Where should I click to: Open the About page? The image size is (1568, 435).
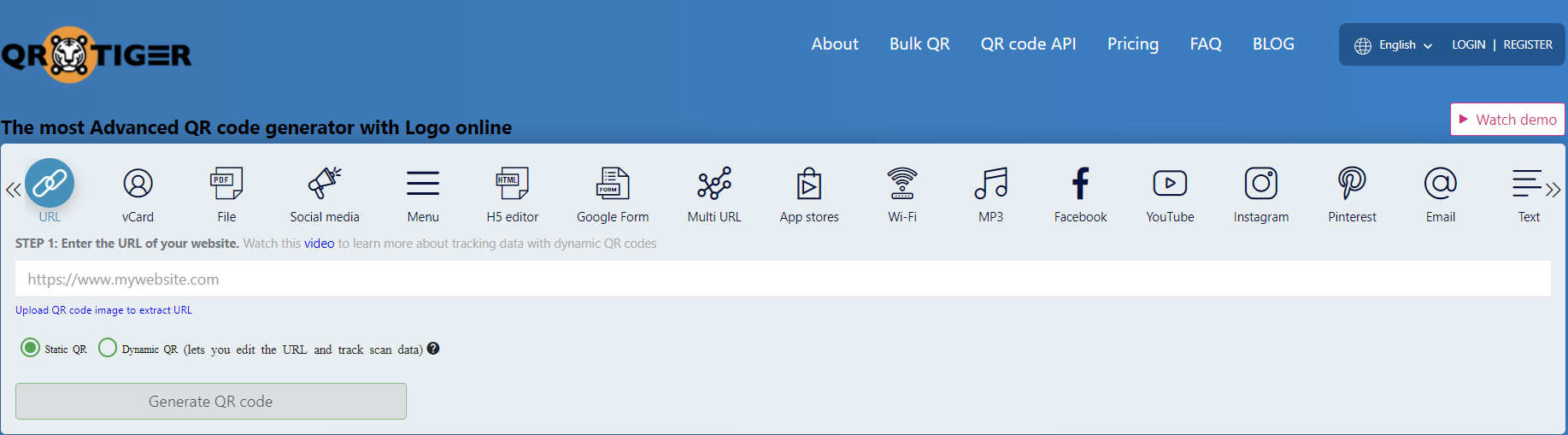835,44
